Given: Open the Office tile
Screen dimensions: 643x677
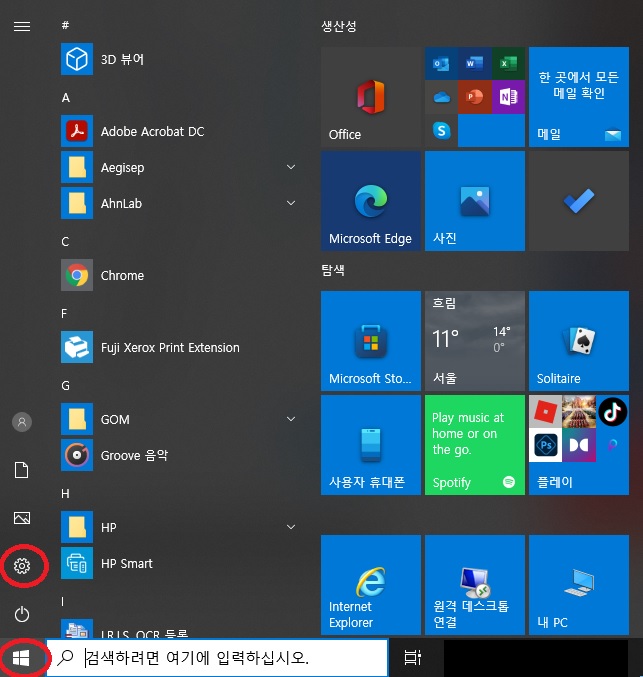Looking at the screenshot, I should point(371,97).
